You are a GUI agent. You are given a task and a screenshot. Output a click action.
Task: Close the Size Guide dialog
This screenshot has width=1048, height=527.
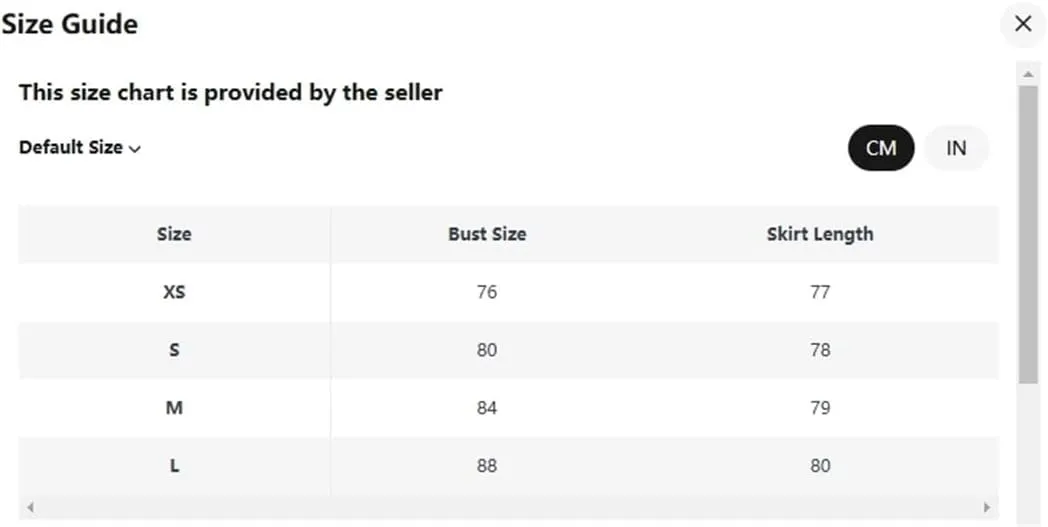1023,24
